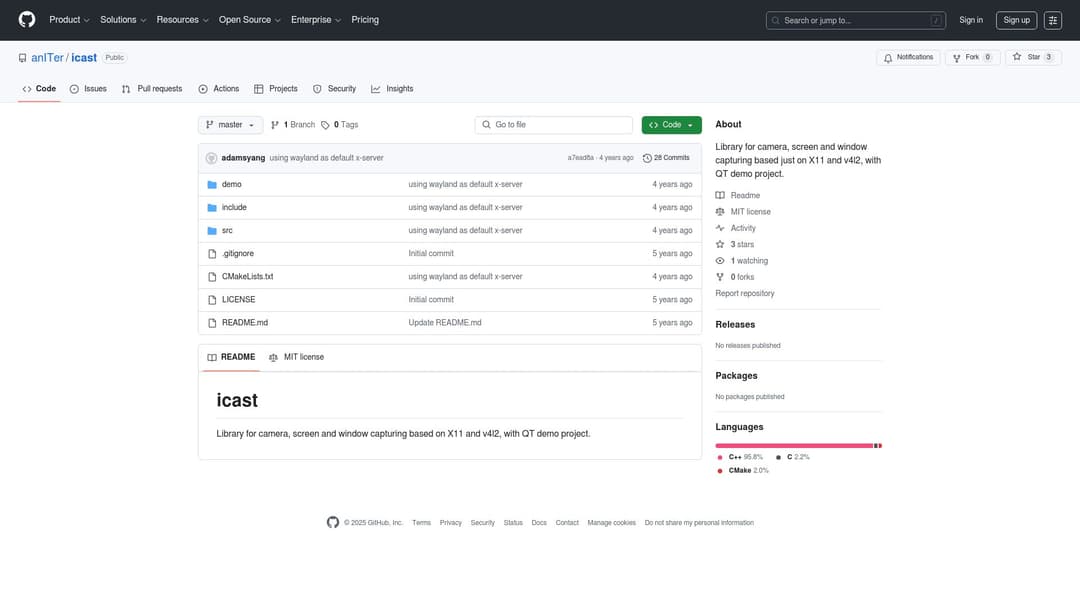Click the src folder icon

click(x=212, y=231)
